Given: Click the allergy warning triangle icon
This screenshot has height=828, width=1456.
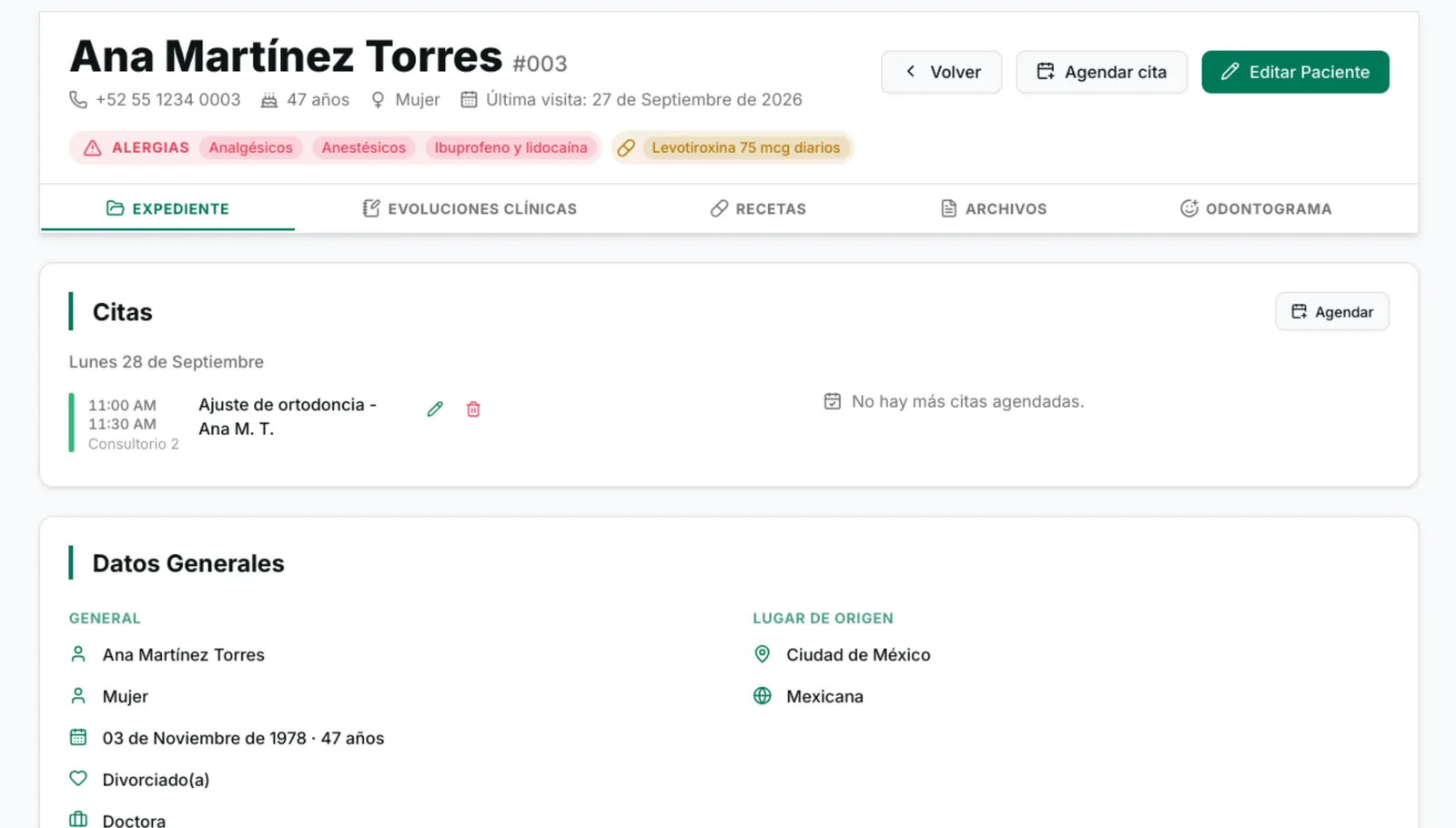Looking at the screenshot, I should pos(93,147).
